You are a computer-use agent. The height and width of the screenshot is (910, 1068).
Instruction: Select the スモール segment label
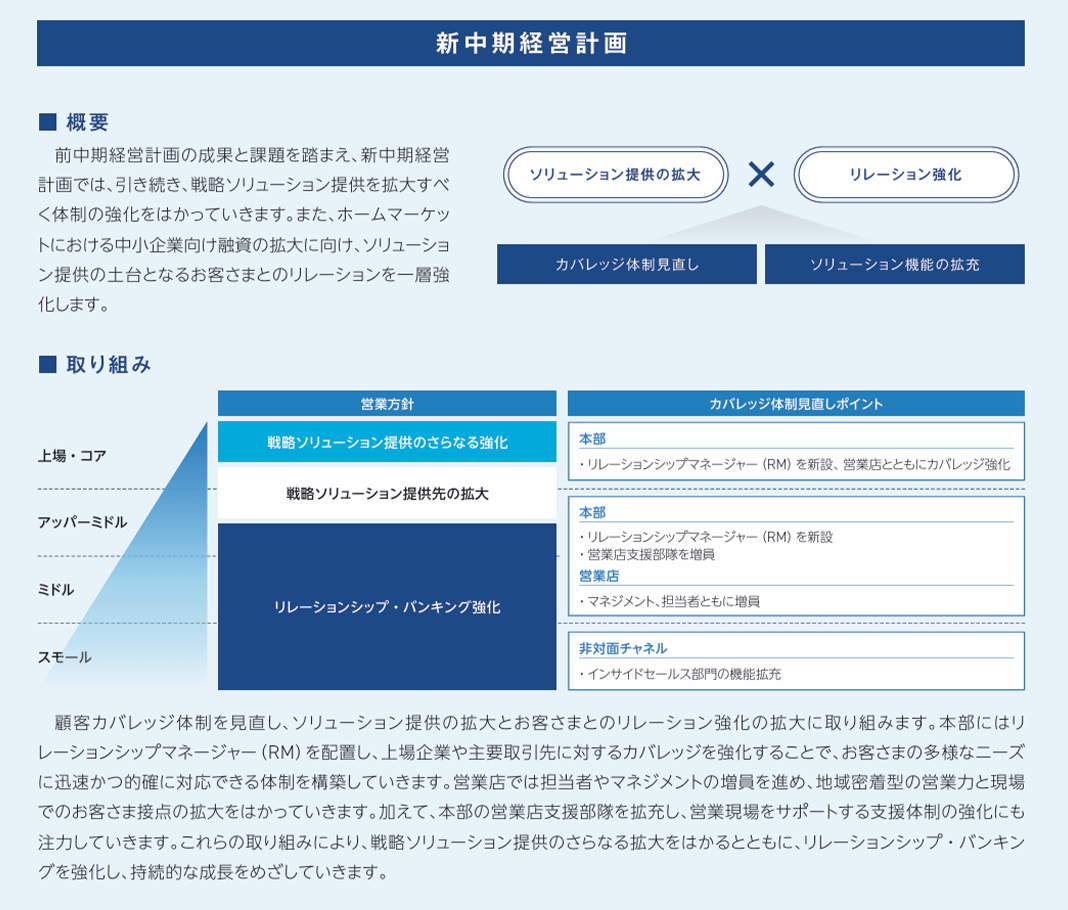[x=64, y=657]
